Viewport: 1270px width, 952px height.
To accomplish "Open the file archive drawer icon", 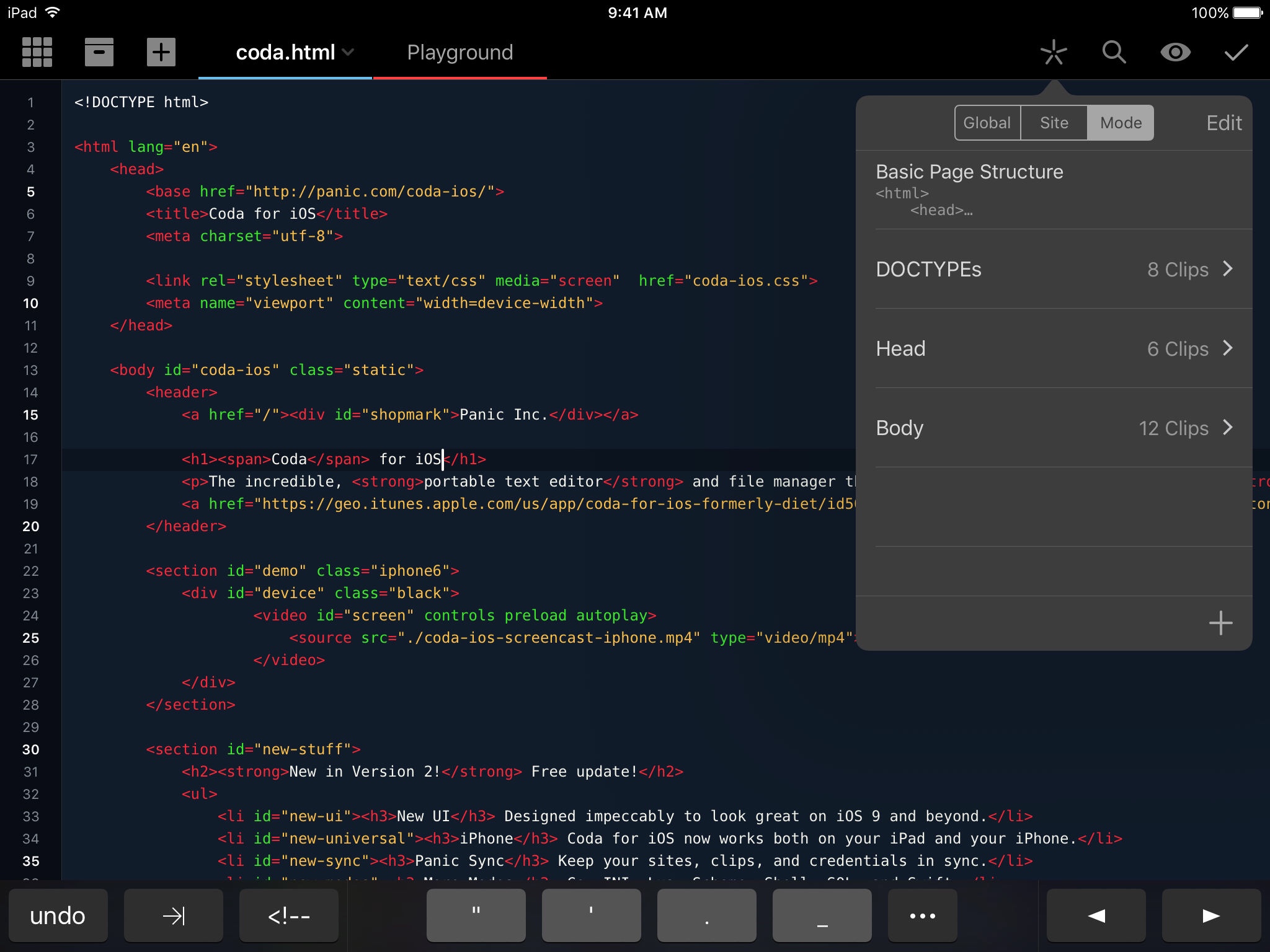I will coord(99,52).
